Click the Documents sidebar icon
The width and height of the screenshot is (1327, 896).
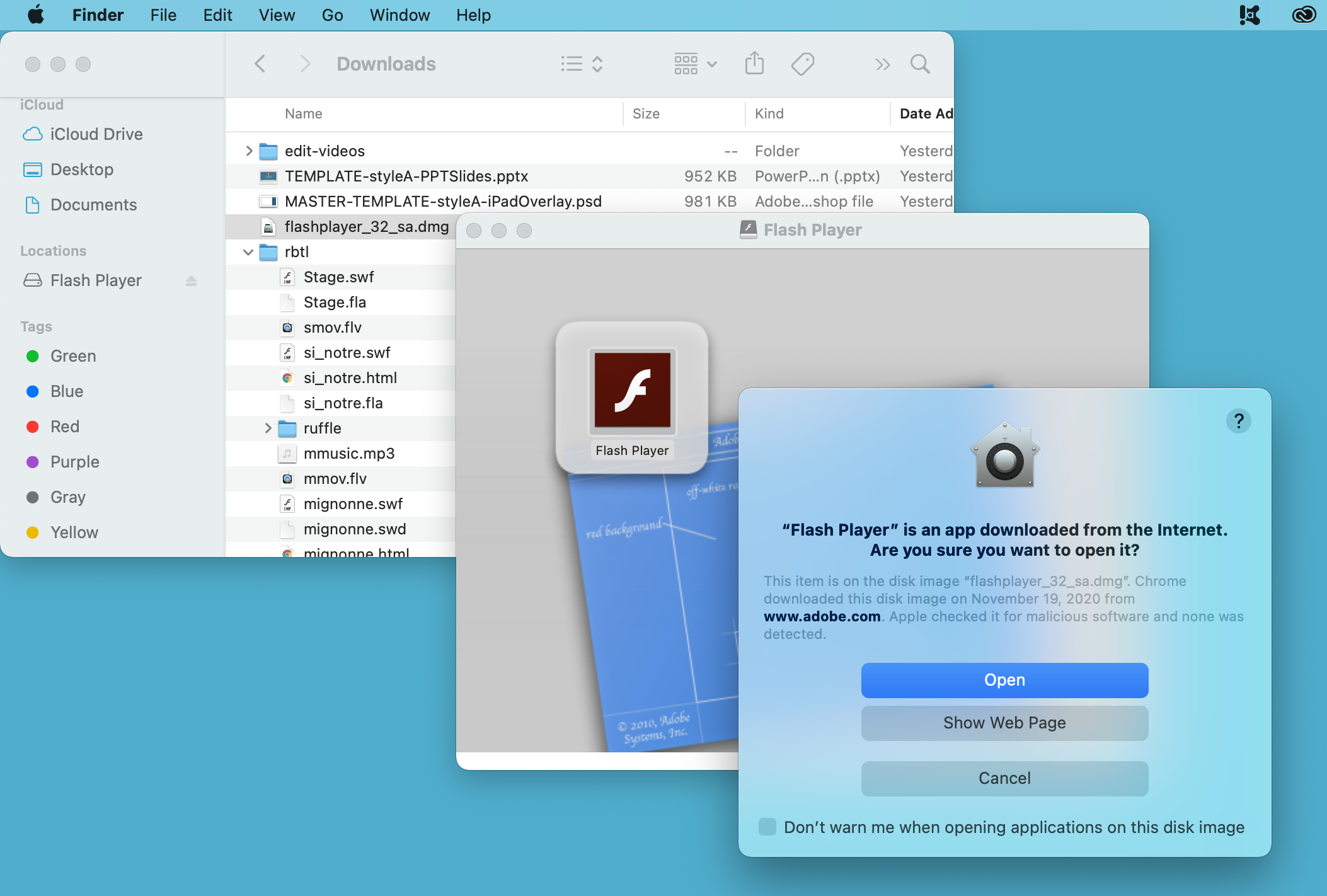[33, 205]
